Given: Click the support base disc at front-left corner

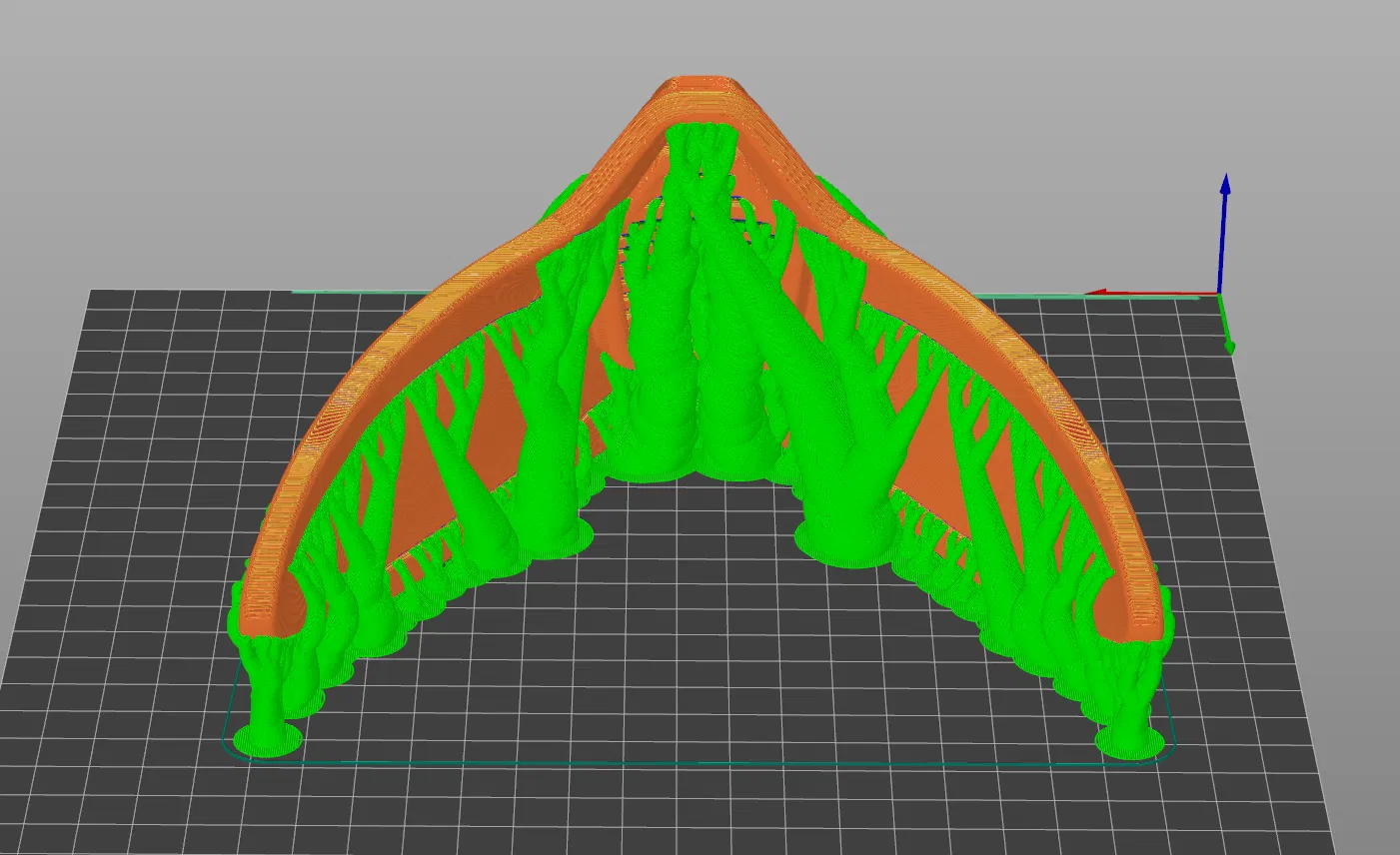Looking at the screenshot, I should click(268, 739).
